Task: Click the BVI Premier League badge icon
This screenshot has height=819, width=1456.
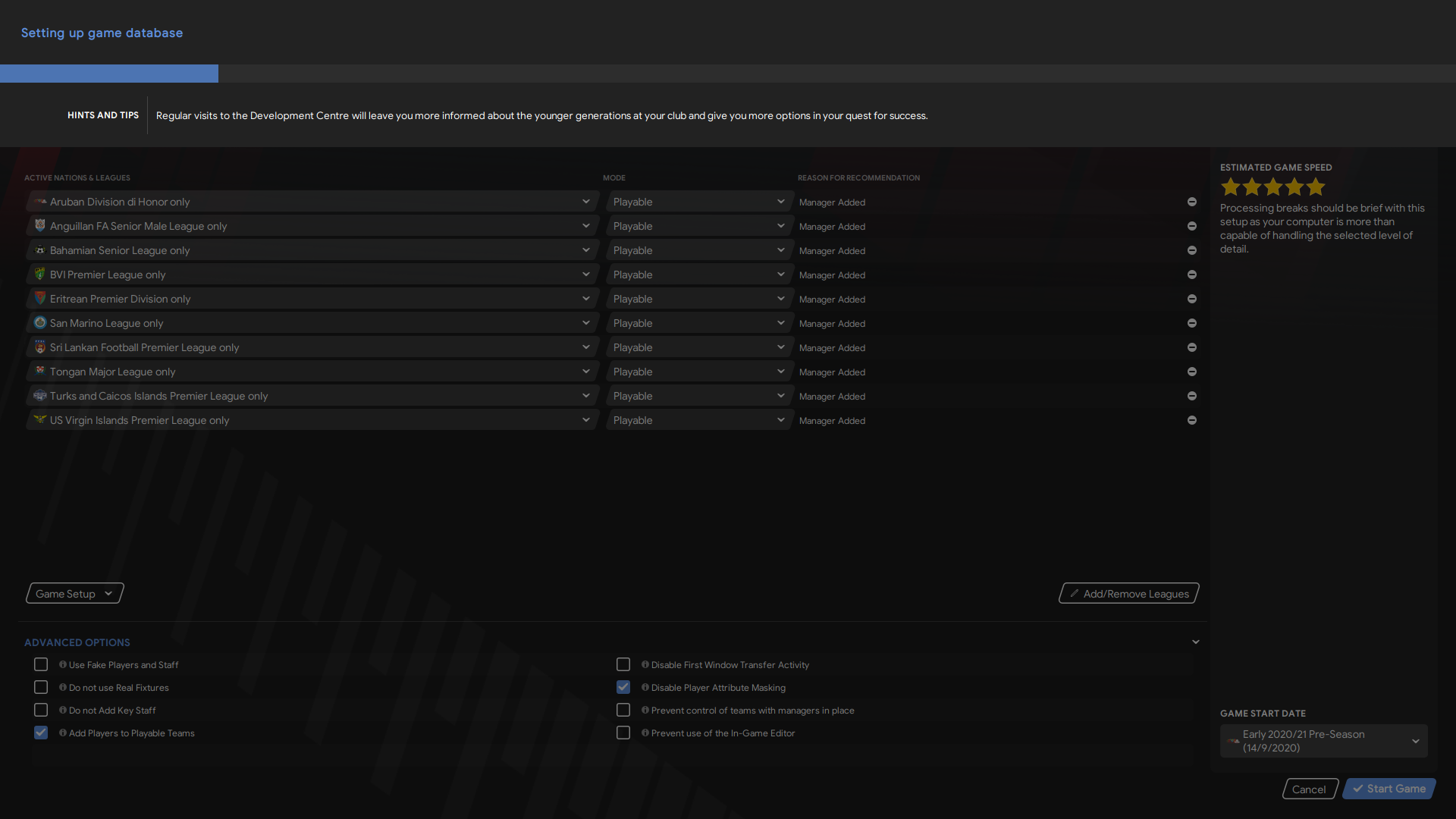Action: coord(40,274)
